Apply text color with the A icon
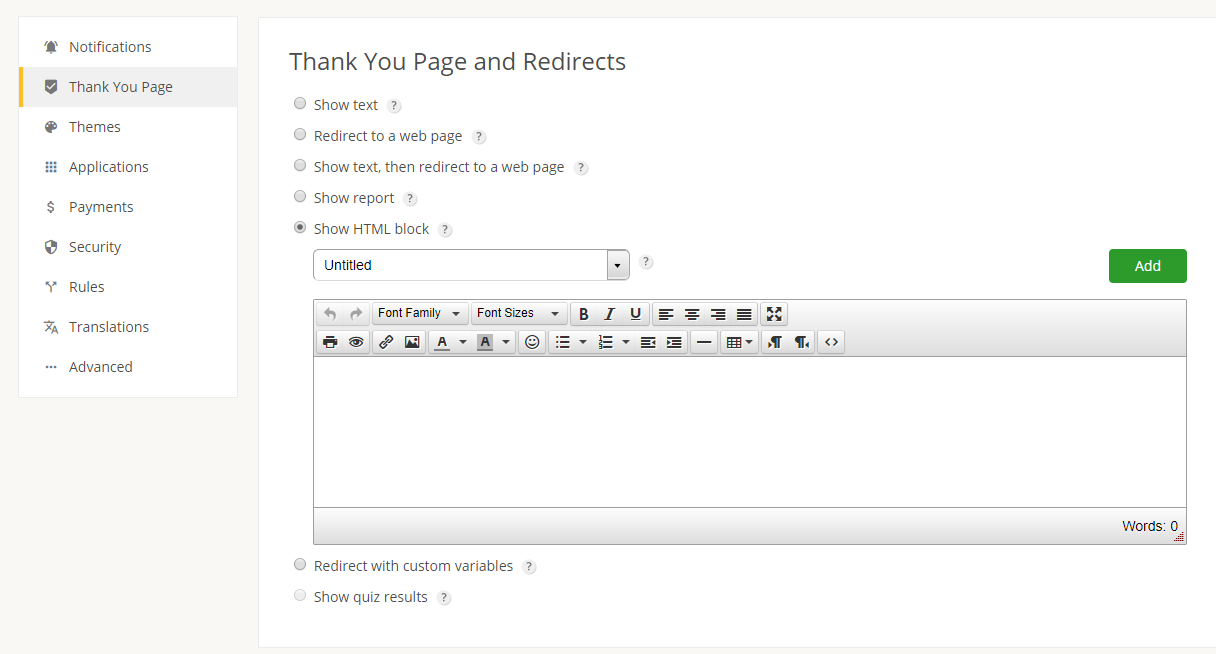1216x654 pixels. (x=442, y=342)
